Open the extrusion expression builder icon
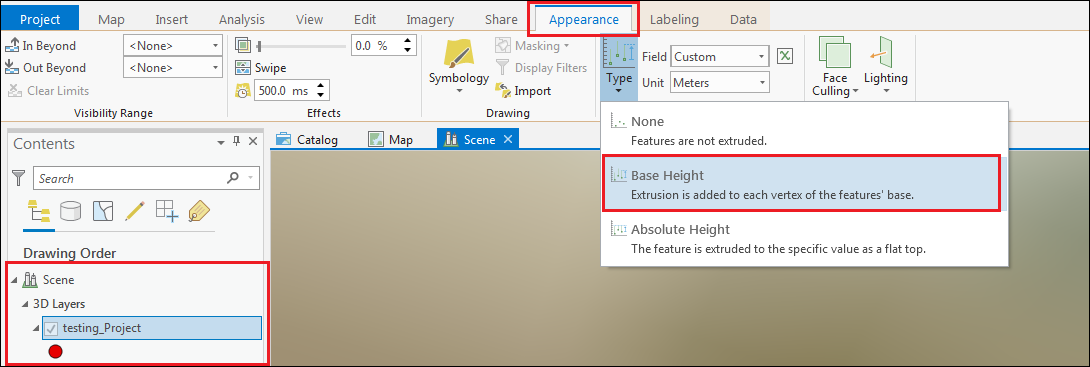Image resolution: width=1090 pixels, height=367 pixels. (x=785, y=56)
